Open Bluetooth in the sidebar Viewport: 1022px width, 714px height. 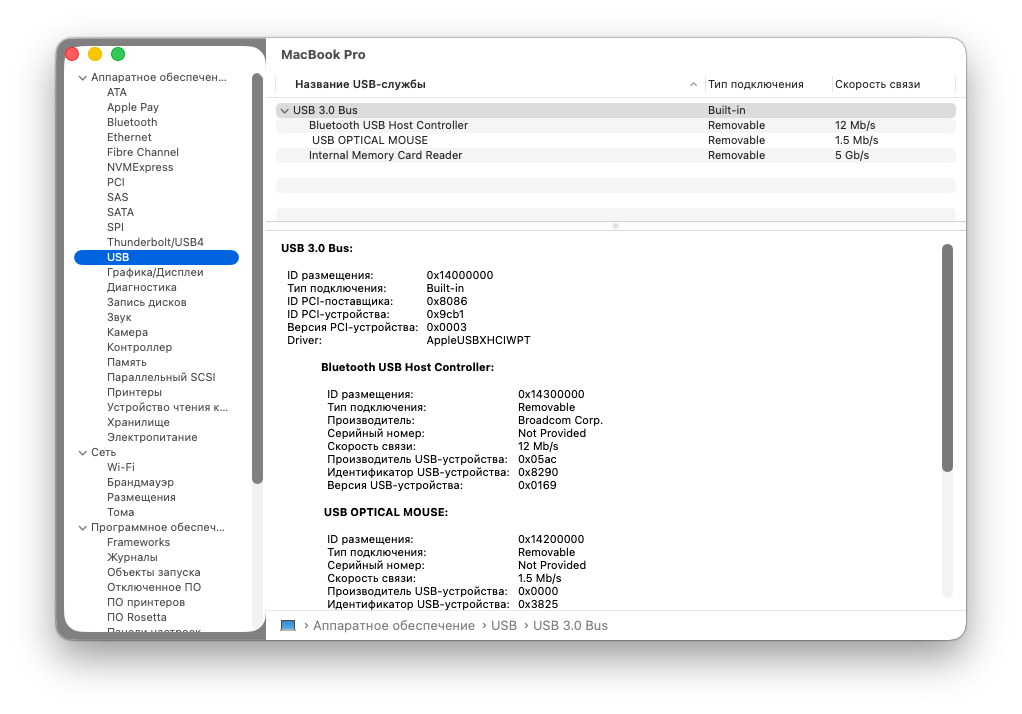tap(132, 123)
